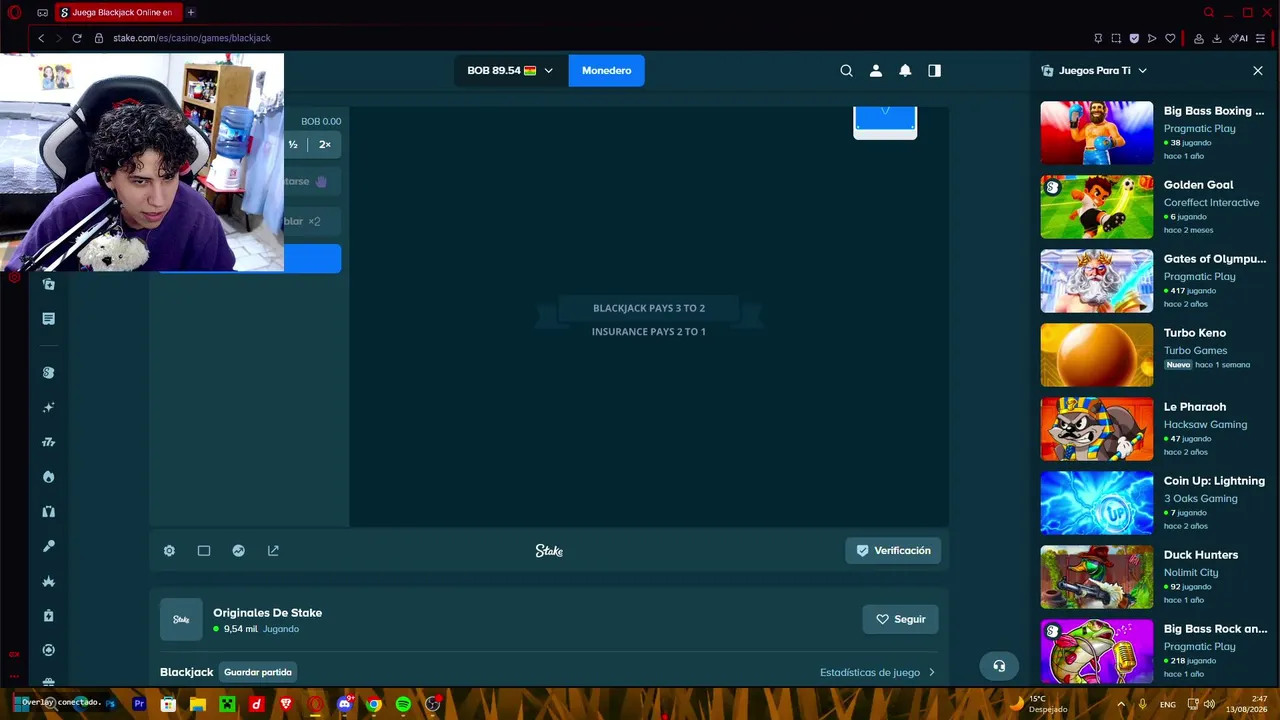Viewport: 1280px width, 720px height.
Task: Open the battery bolt icon in sidebar
Action: [x=48, y=616]
